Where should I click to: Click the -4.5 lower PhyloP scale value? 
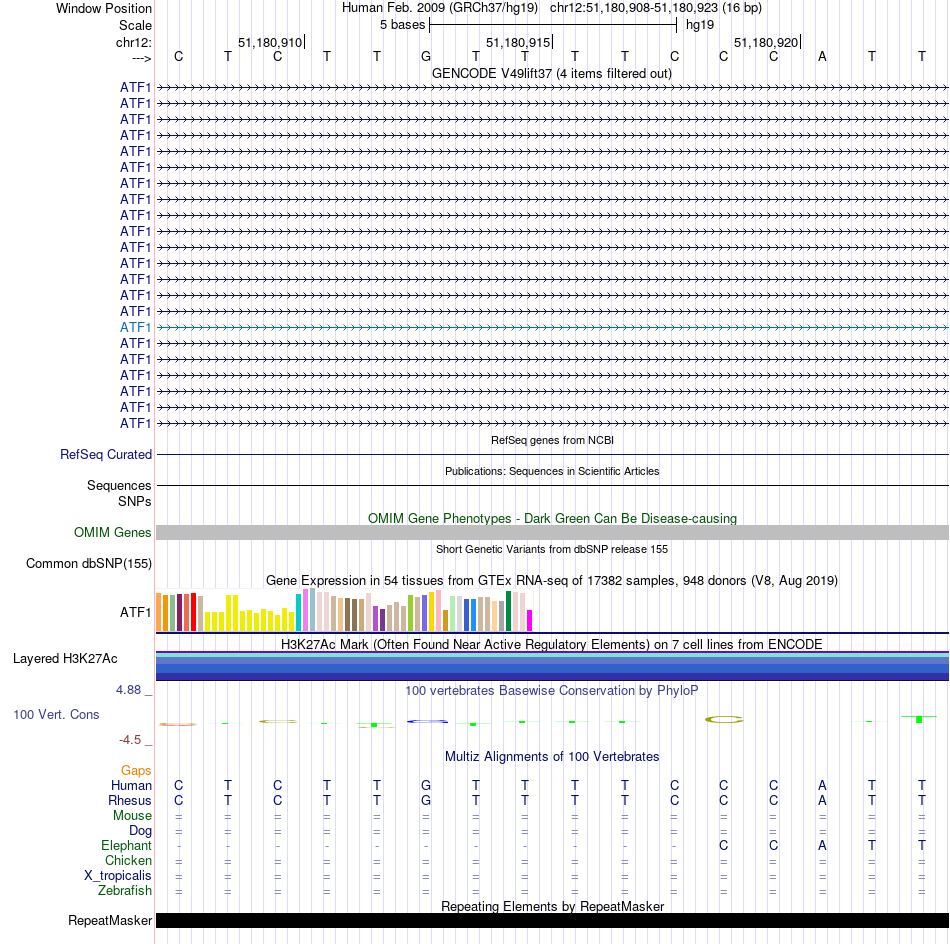(130, 740)
